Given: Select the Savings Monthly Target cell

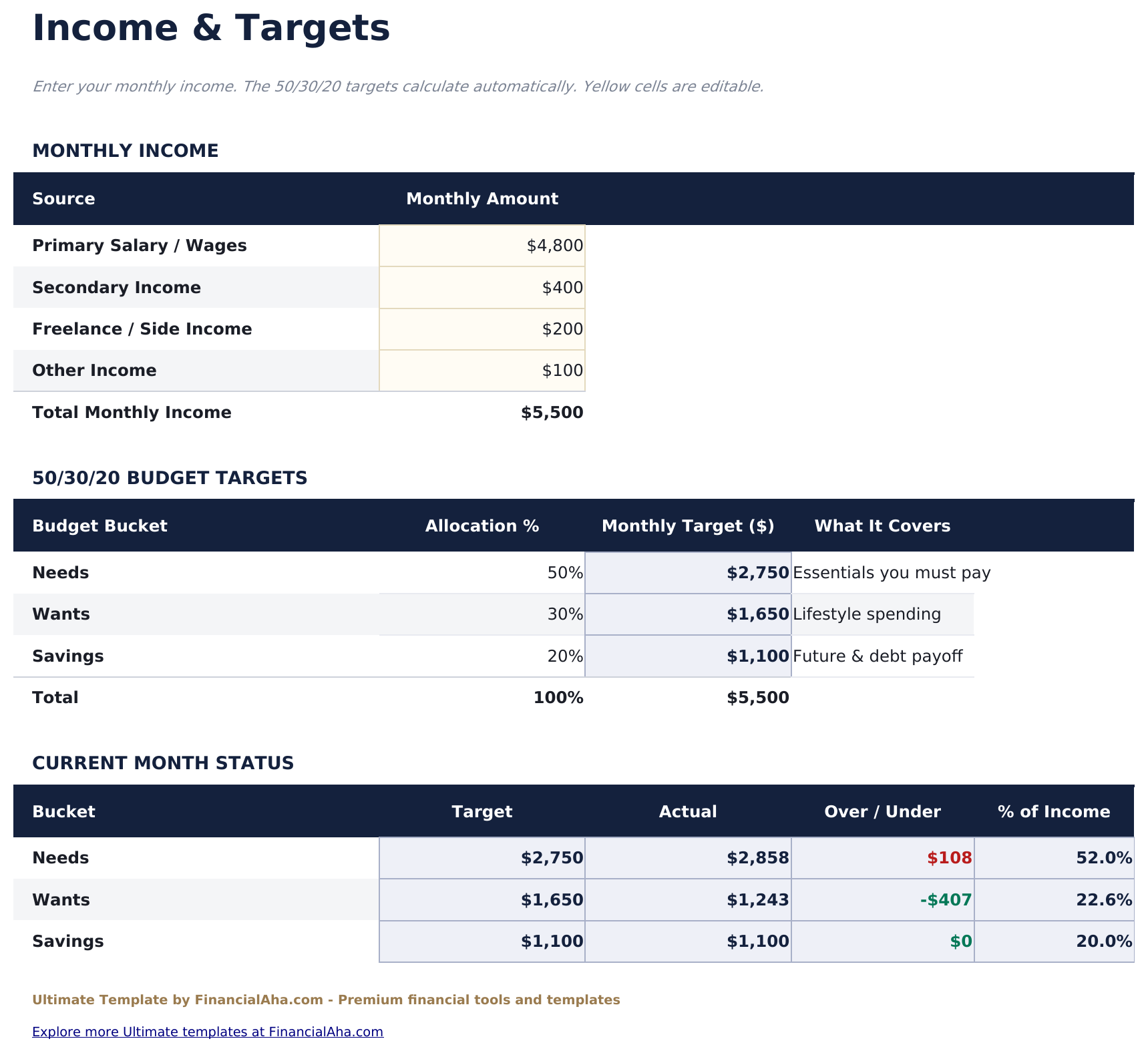Looking at the screenshot, I should [688, 656].
